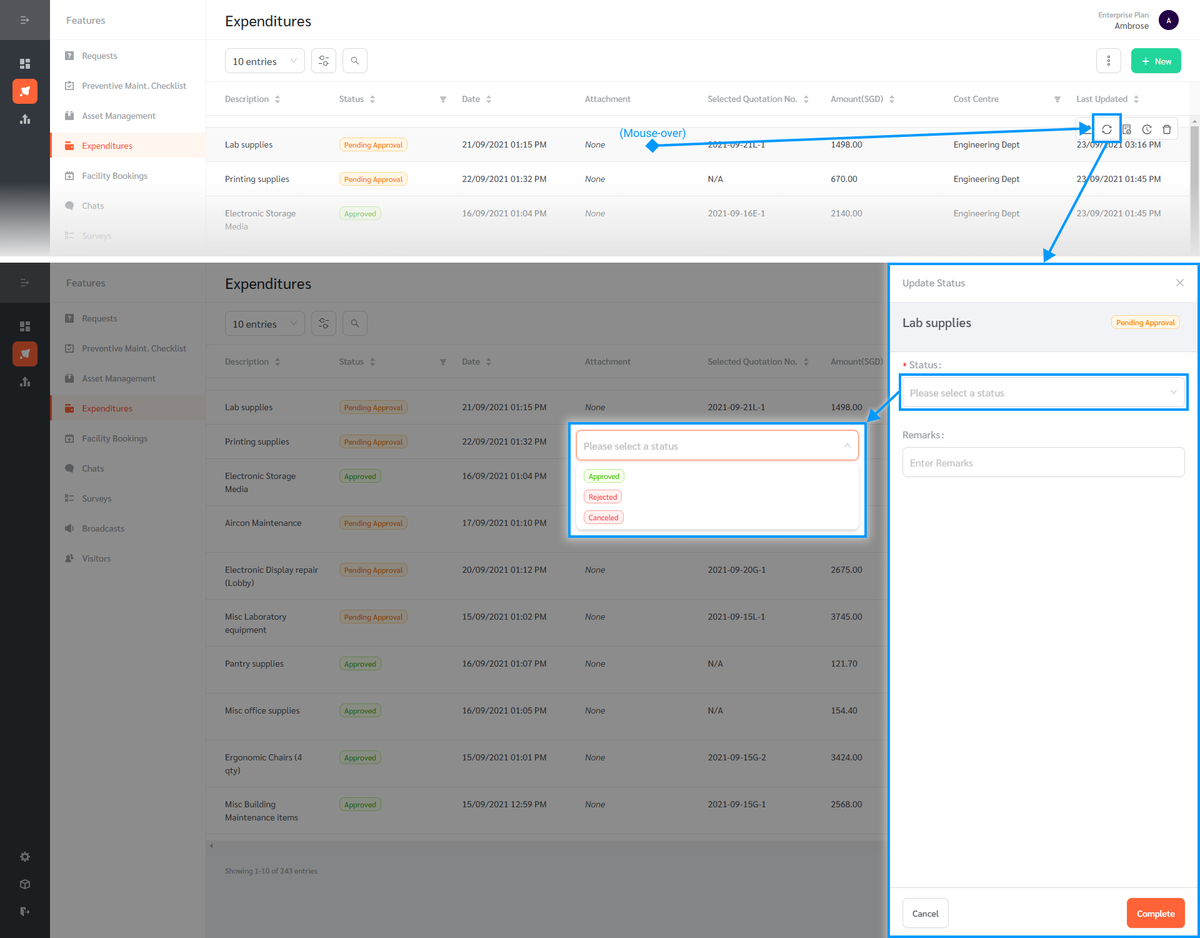Click the filter funnel icon on Status column
Screen dimensions: 1200x938
(443, 99)
